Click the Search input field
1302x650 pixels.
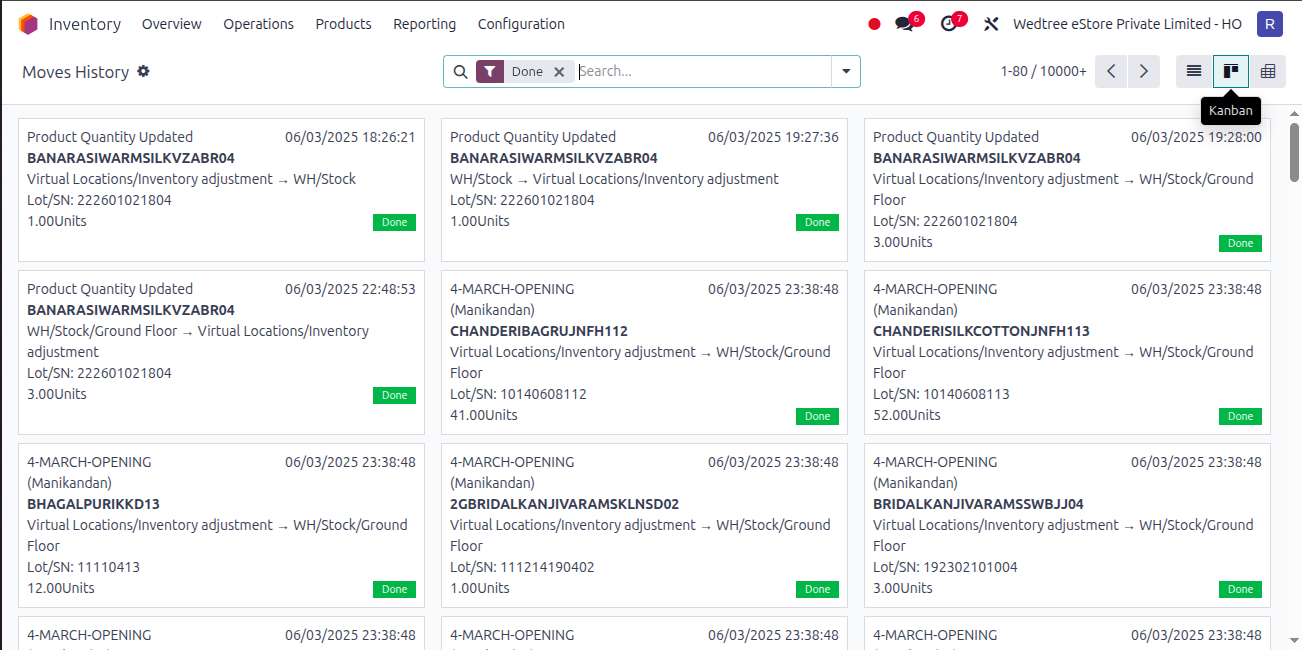(x=703, y=72)
